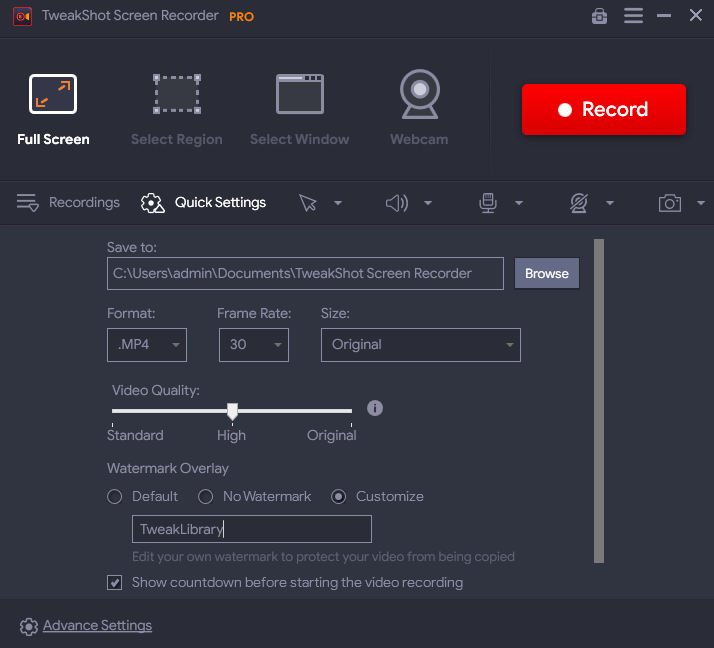Screen dimensions: 714x648
Task: Open the Frame Rate dropdown showing 30
Action: click(254, 345)
